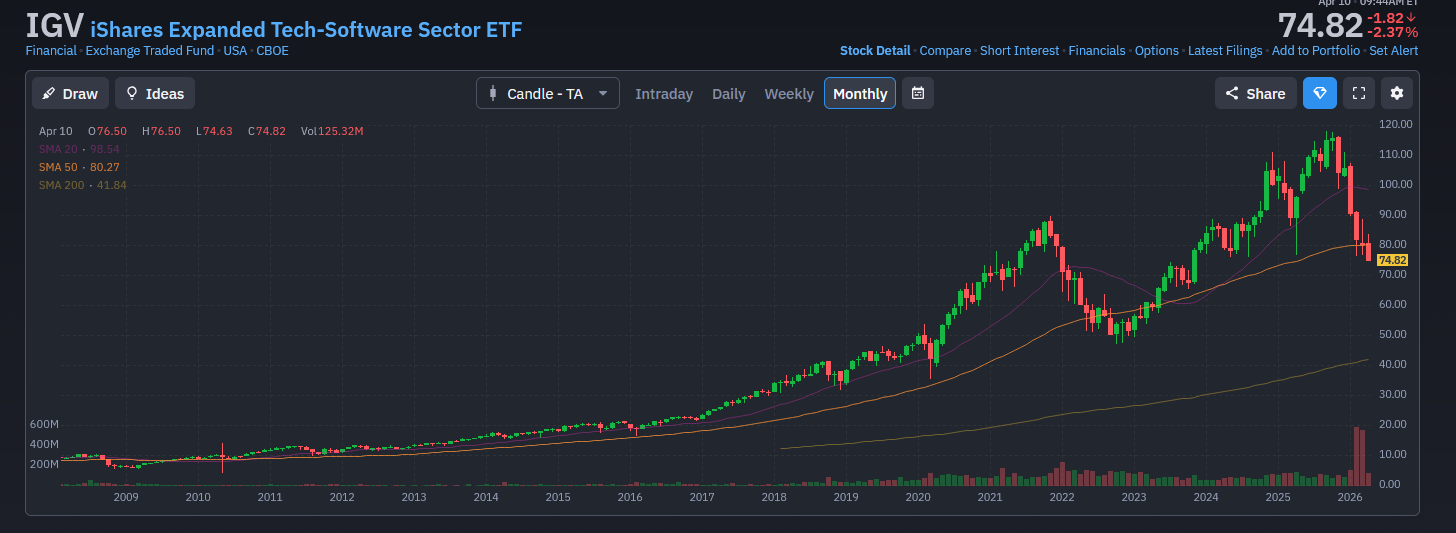Click Add to Portfolio link
The width and height of the screenshot is (1456, 533).
coord(1316,51)
